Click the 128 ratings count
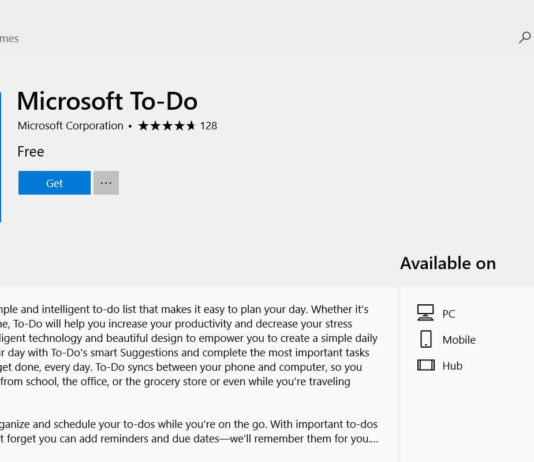This screenshot has height=462, width=534. click(x=208, y=126)
